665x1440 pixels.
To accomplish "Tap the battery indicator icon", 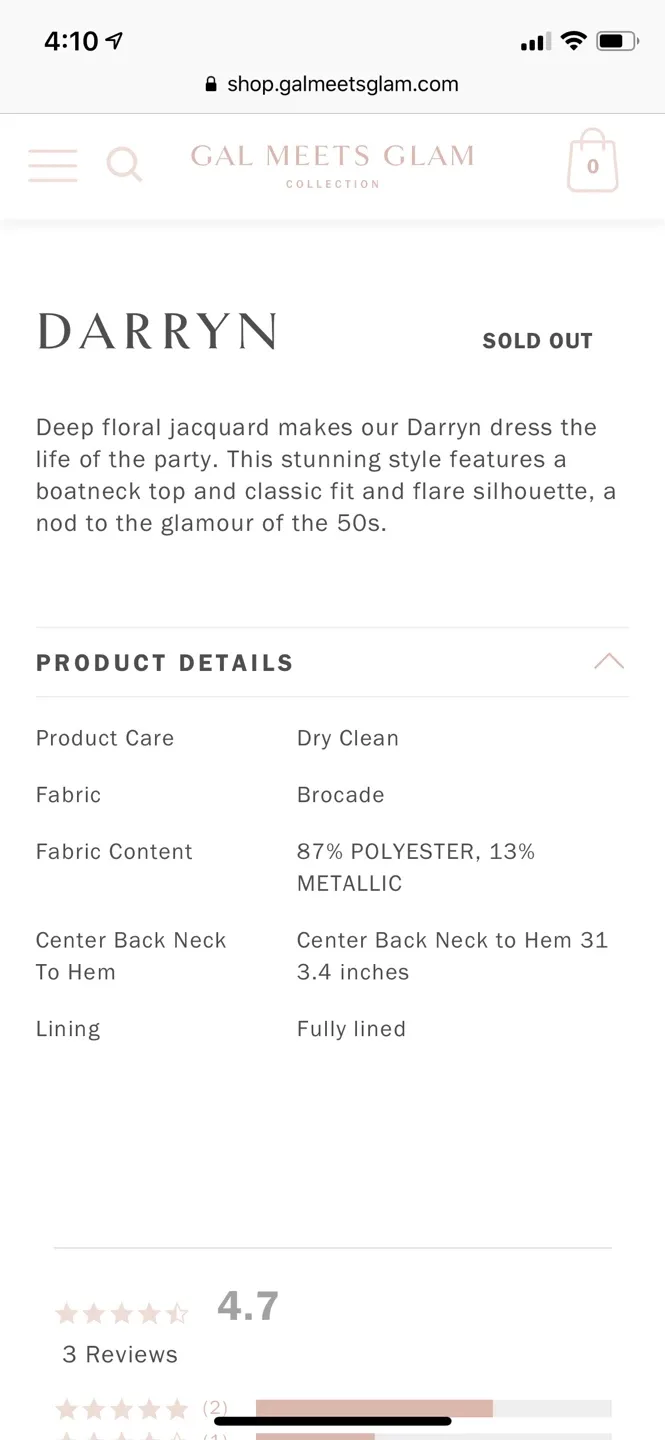I will 614,41.
